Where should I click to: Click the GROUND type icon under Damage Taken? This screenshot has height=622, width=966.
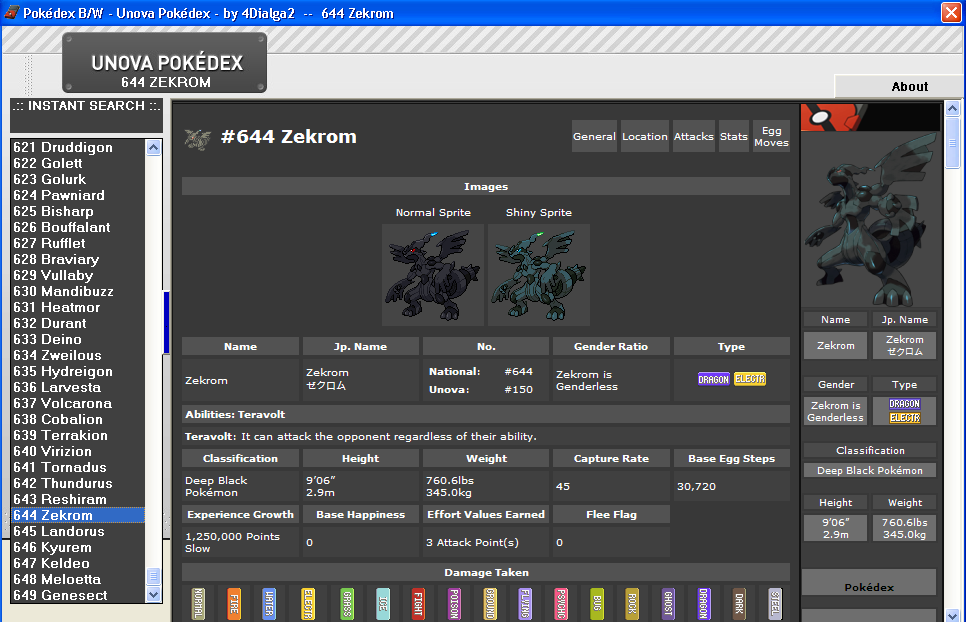[x=490, y=603]
